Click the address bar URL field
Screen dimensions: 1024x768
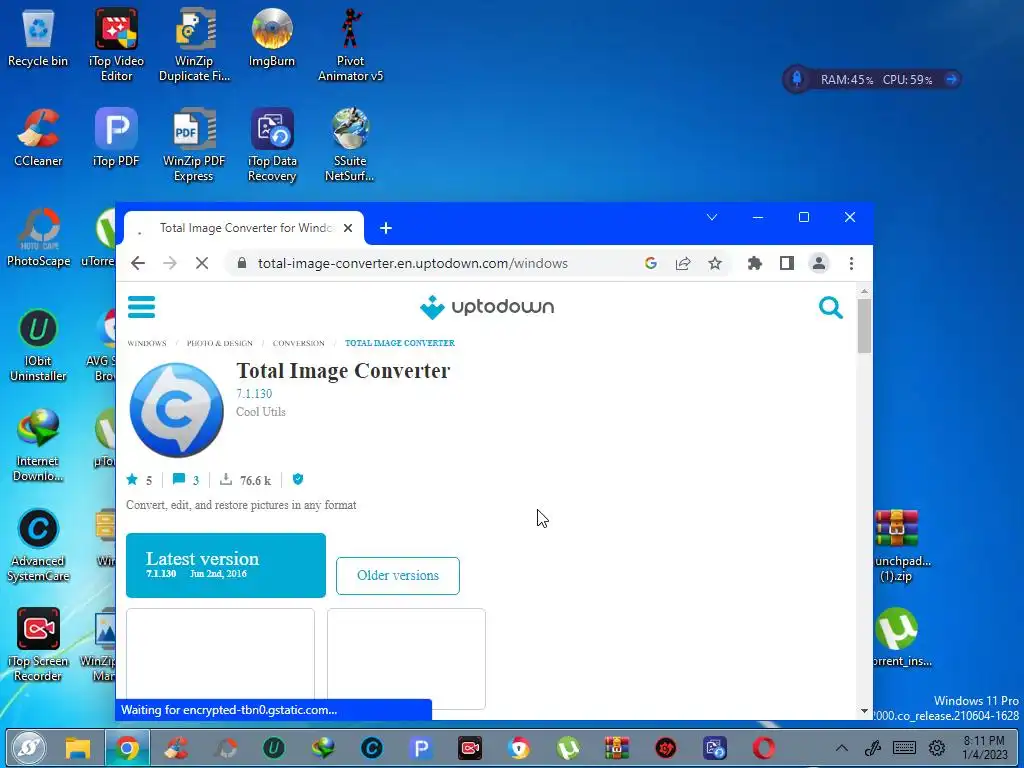412,263
